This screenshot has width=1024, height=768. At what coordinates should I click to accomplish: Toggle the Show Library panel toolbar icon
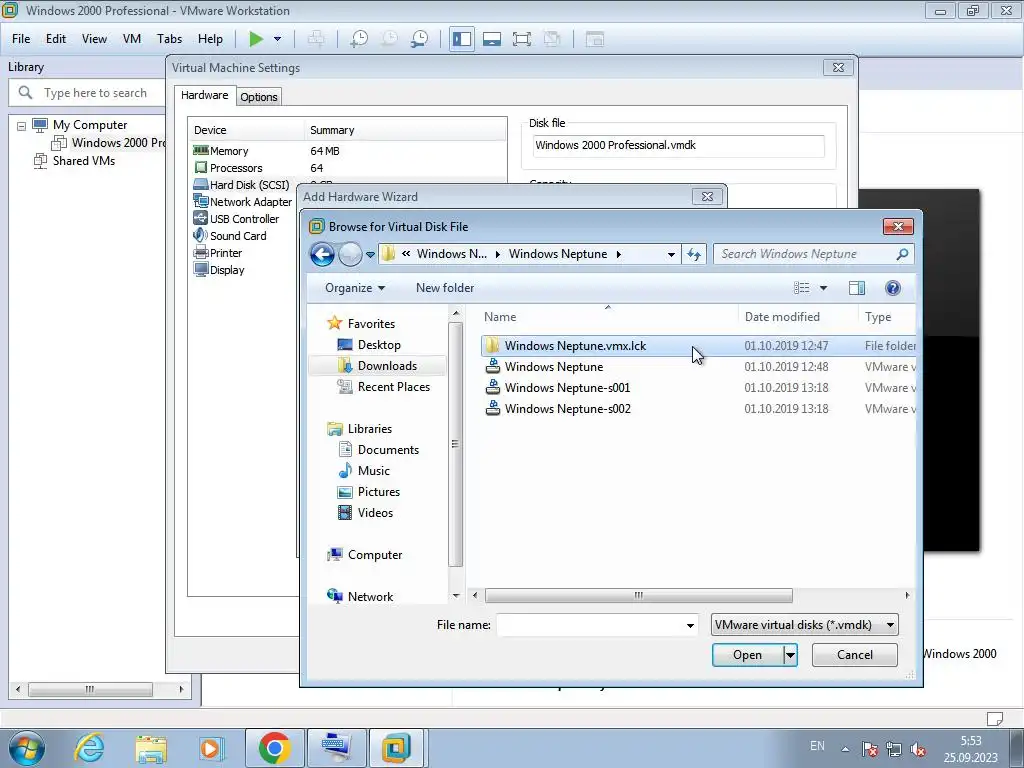462,39
